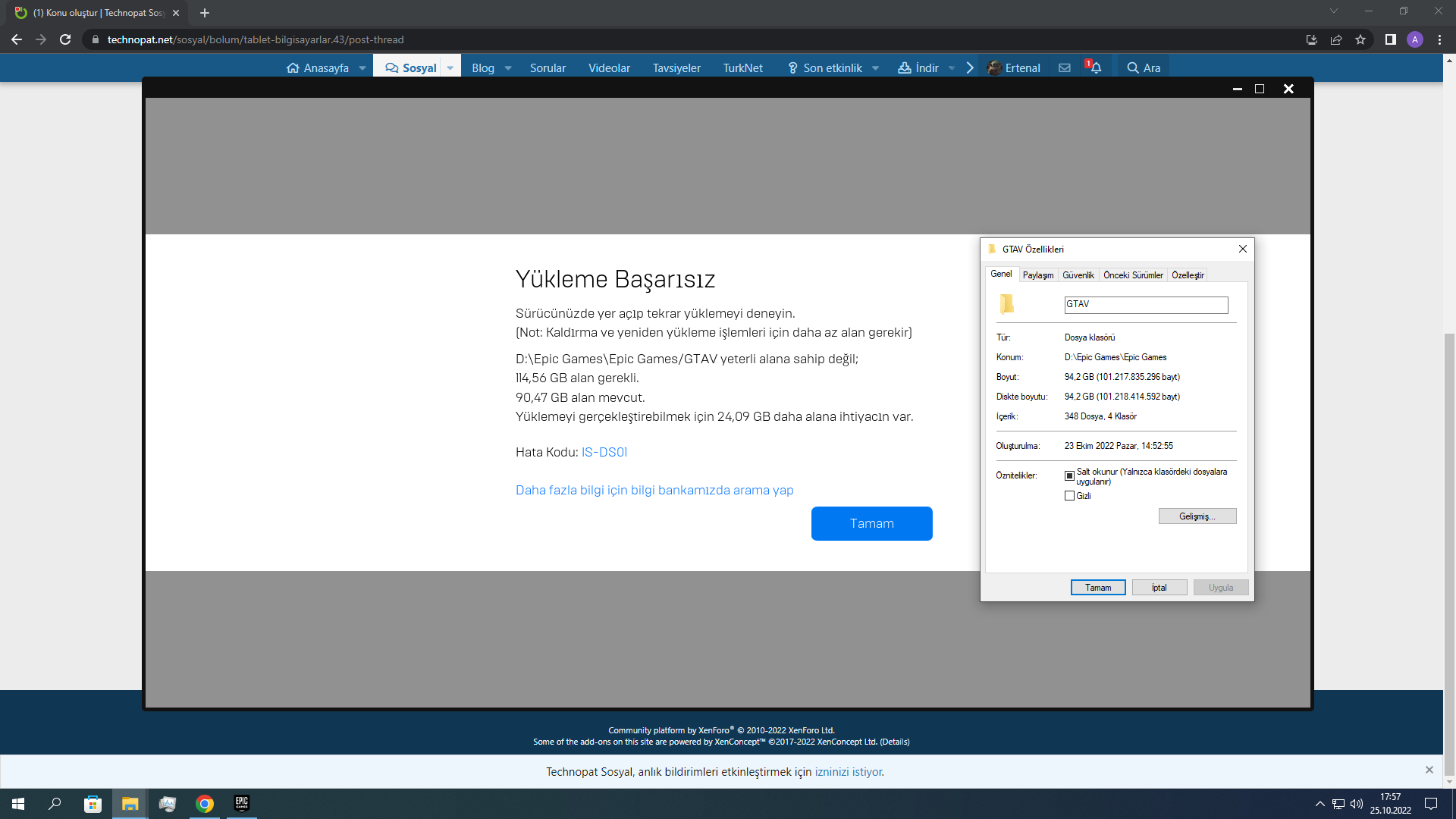Open the Son etkinlik dropdown arrow
The image size is (1456, 819).
point(876,68)
